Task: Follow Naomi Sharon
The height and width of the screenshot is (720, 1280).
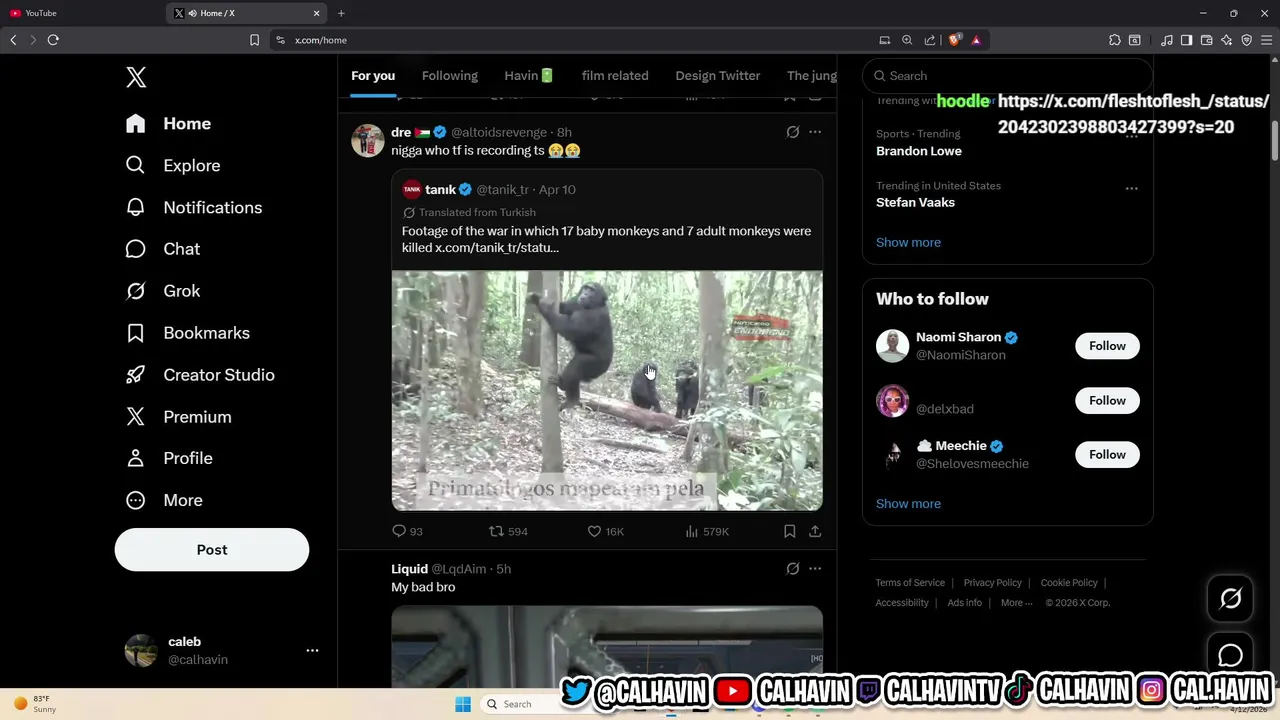Action: tap(1107, 346)
